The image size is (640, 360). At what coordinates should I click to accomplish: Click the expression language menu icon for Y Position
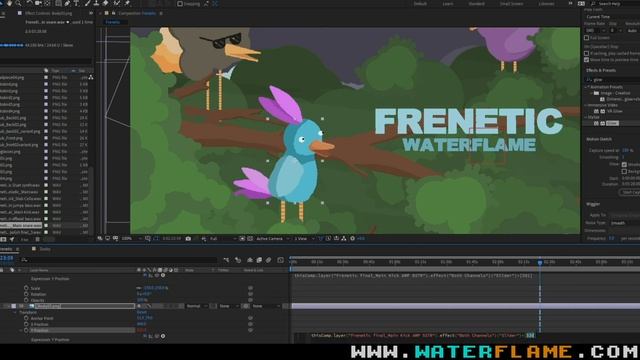(x=163, y=336)
